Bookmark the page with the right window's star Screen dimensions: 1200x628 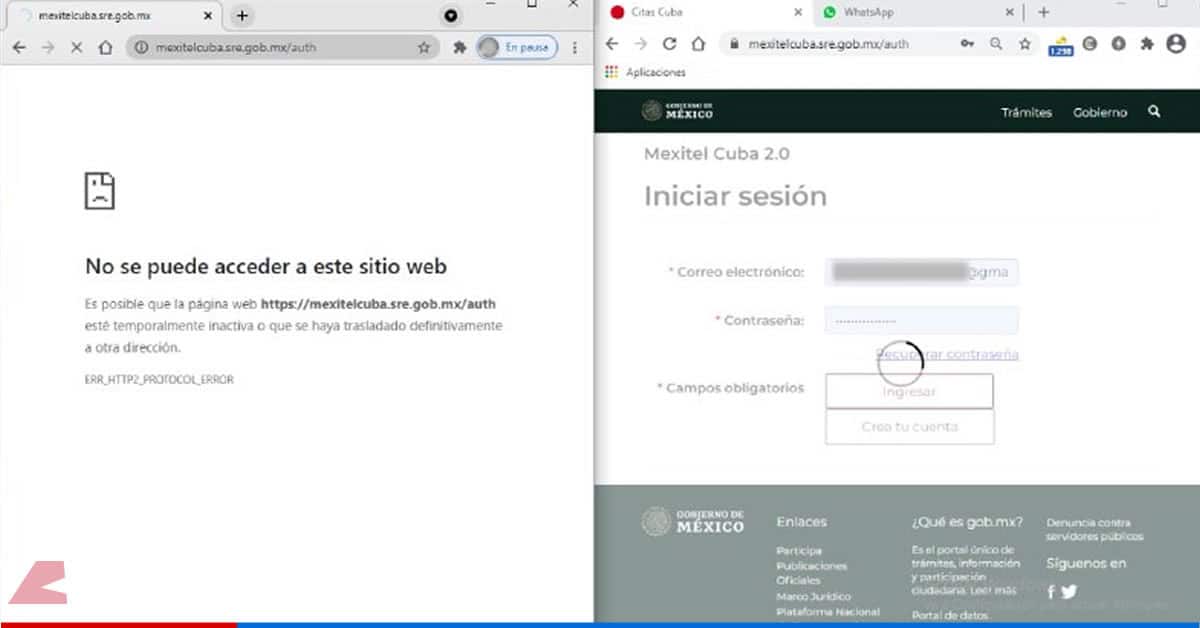coord(1025,44)
